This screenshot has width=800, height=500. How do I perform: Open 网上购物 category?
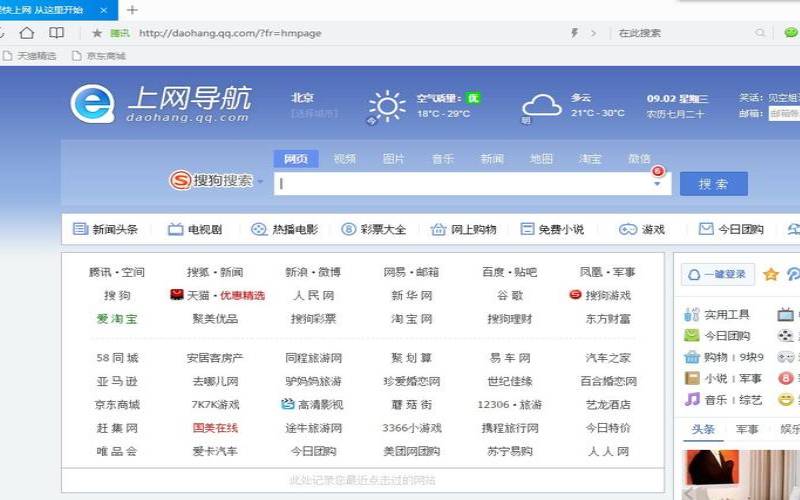click(x=463, y=229)
